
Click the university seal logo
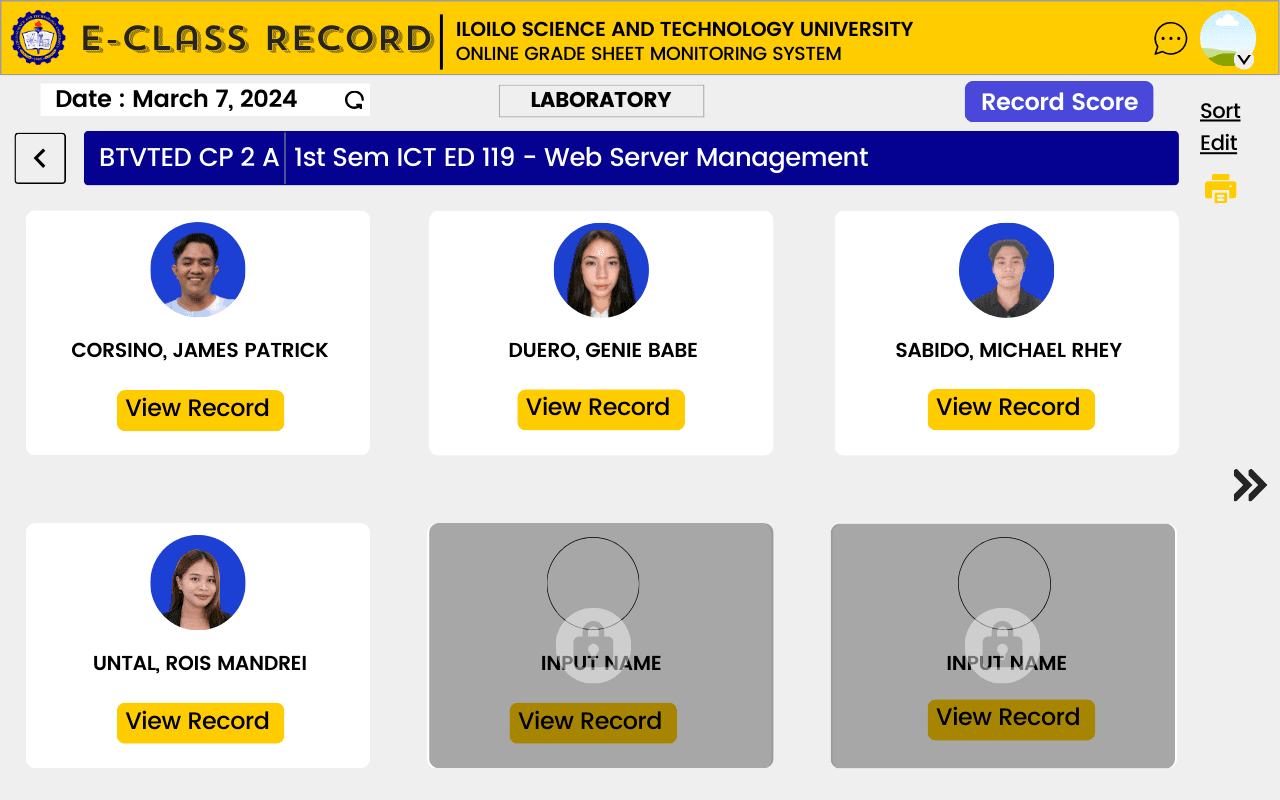38,38
